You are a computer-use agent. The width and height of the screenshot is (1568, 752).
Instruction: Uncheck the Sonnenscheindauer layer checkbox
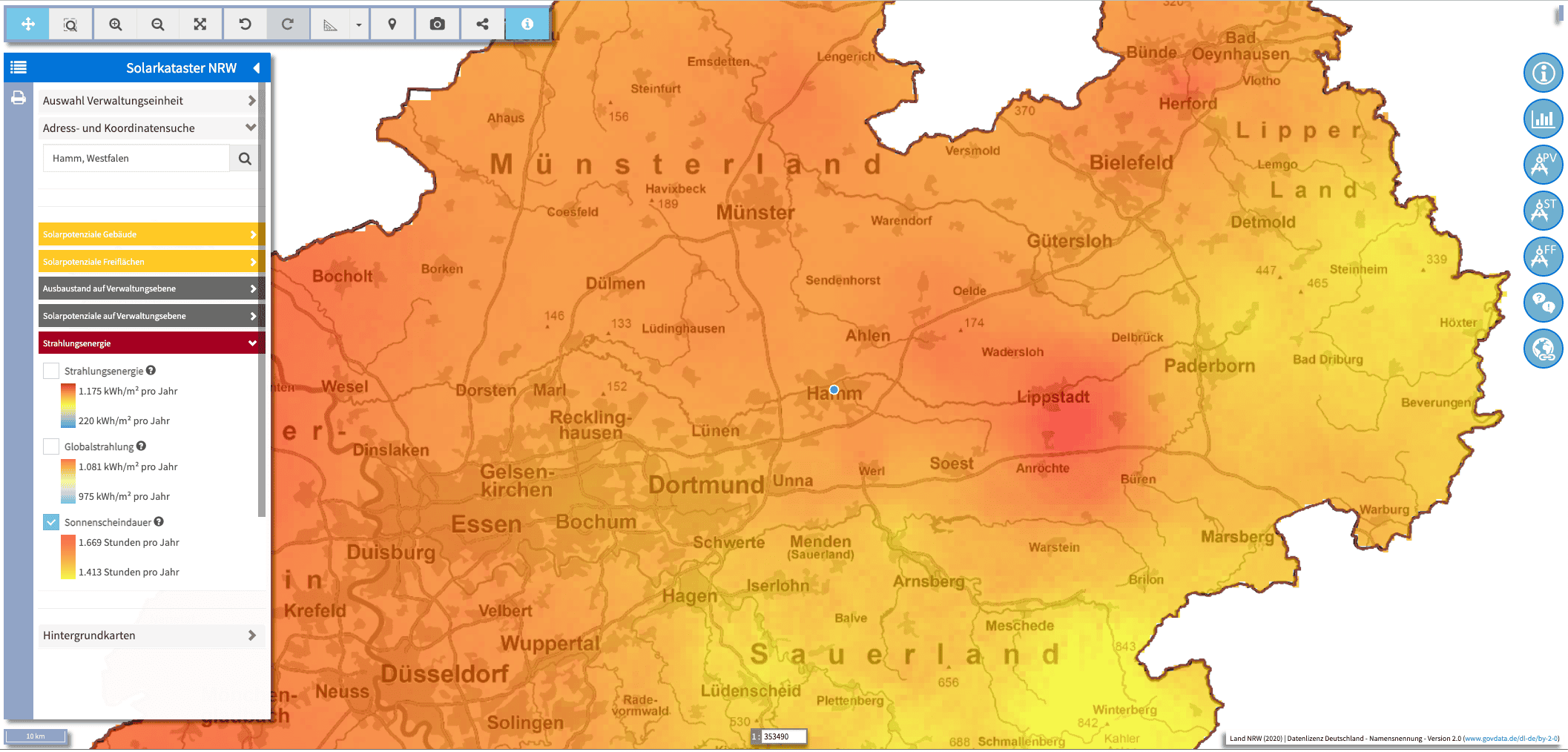click(51, 522)
